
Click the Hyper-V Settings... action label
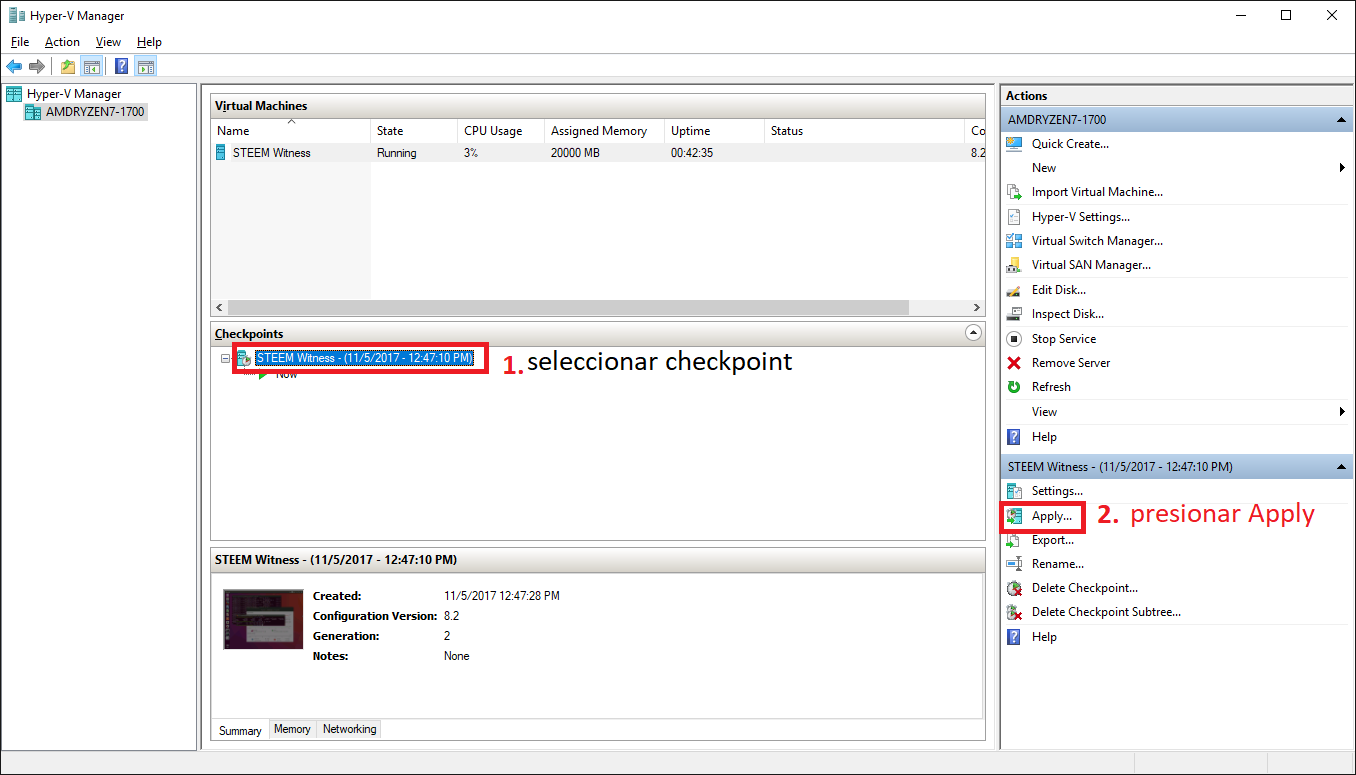(1081, 217)
